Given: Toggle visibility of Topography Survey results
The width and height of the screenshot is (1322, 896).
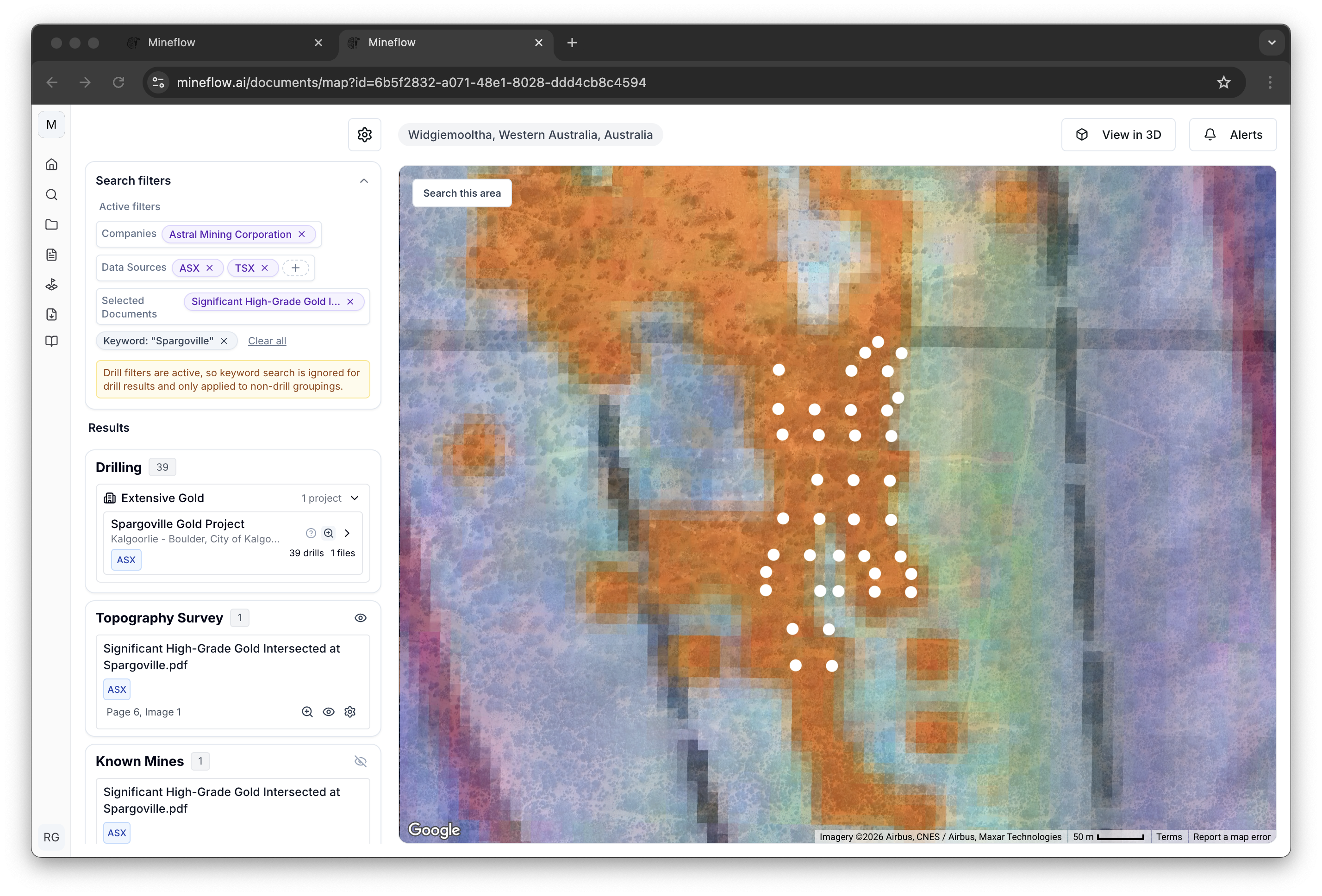Looking at the screenshot, I should [360, 618].
